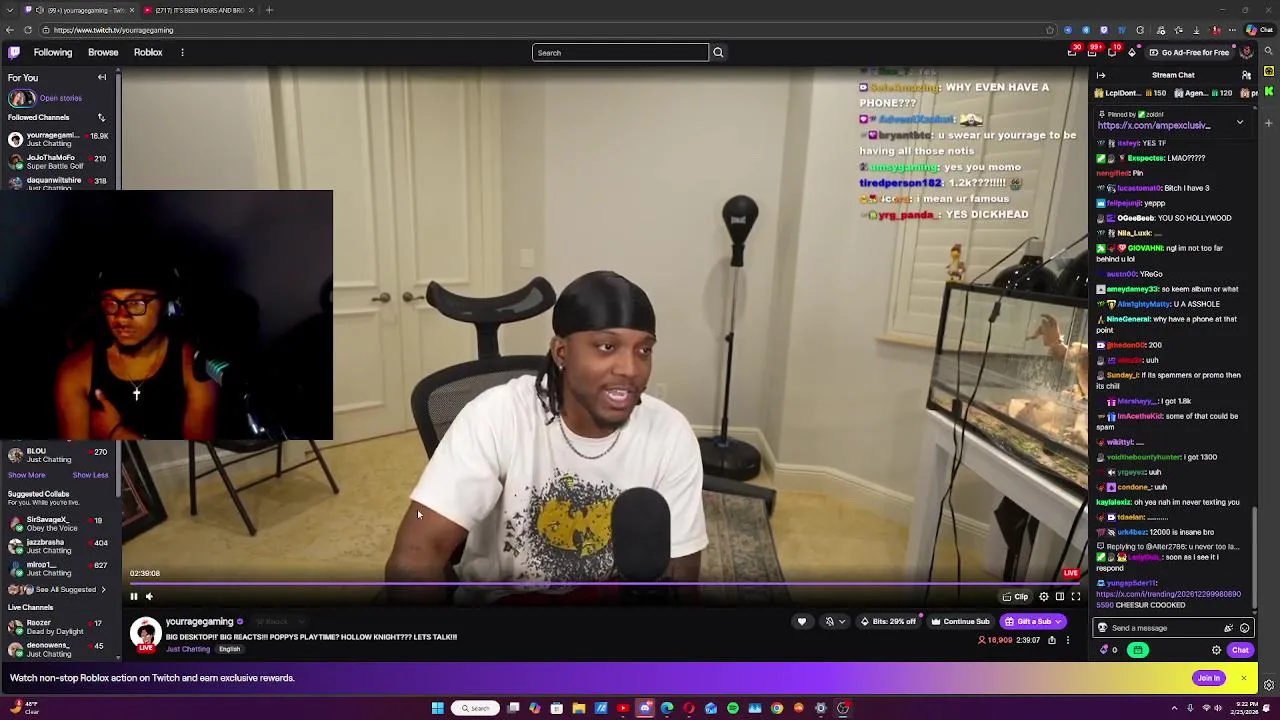Select yourragegaming in followed channels

(x=58, y=139)
